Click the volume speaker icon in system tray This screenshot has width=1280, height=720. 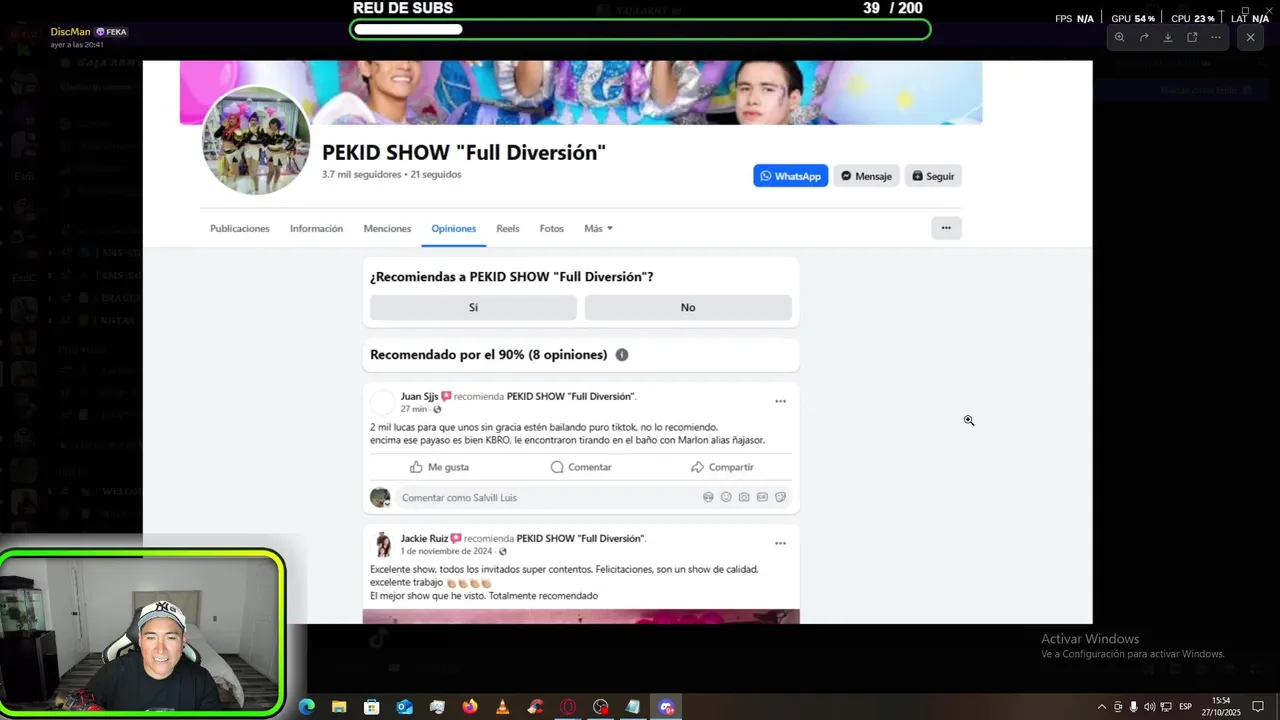1149,707
